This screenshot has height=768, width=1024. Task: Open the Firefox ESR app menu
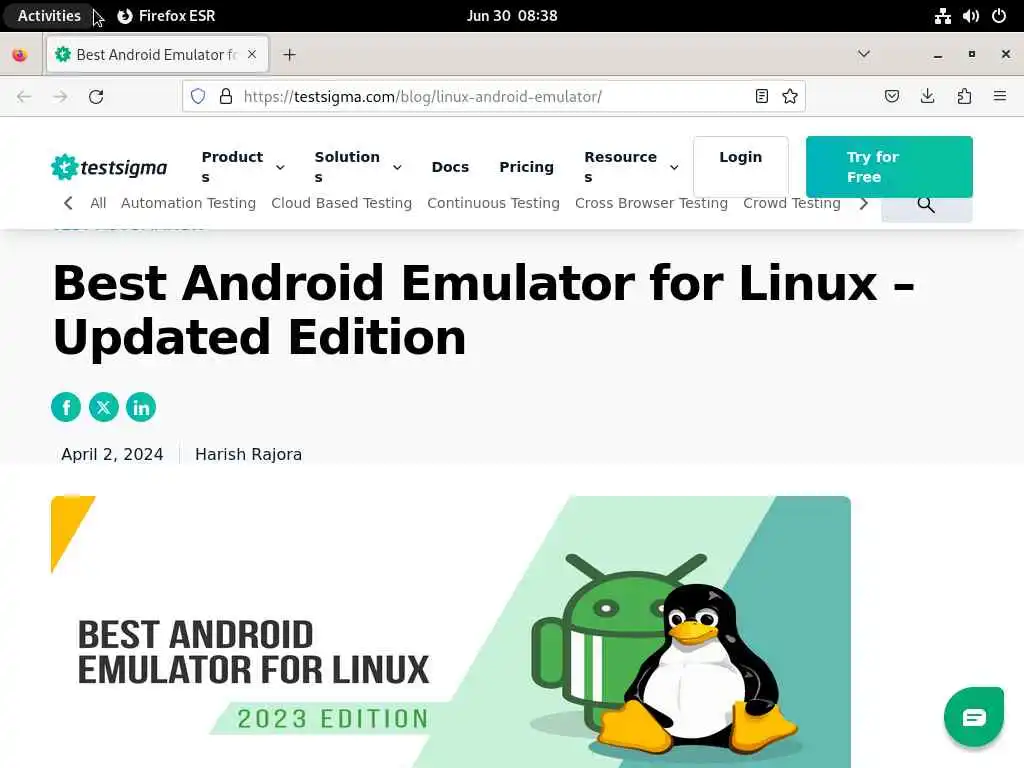(x=167, y=16)
